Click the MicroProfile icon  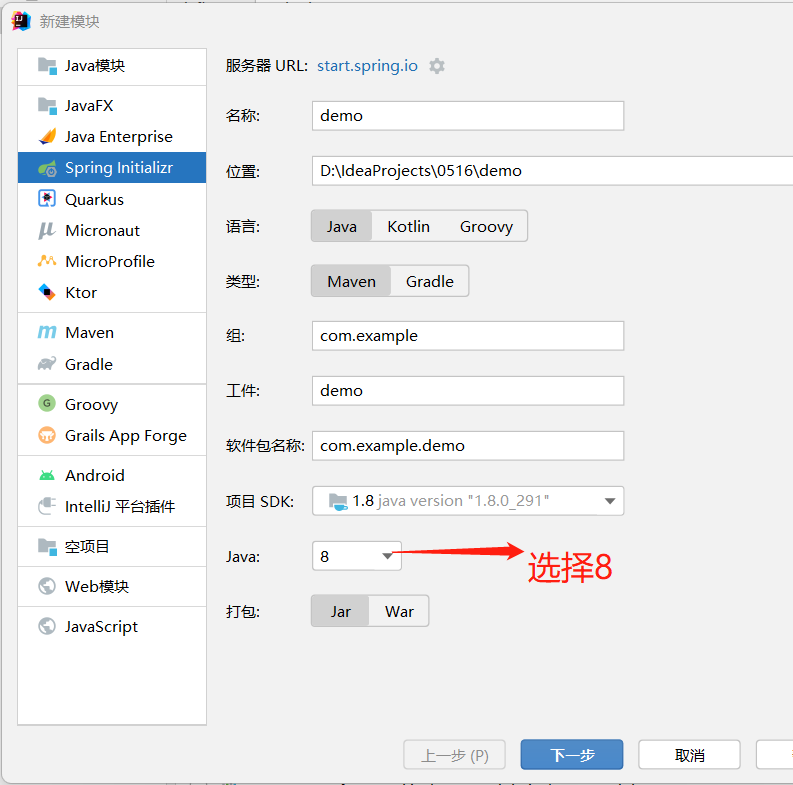pyautogui.click(x=47, y=261)
